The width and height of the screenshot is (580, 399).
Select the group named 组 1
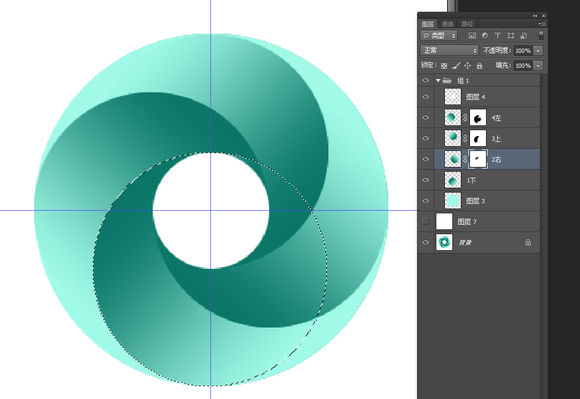pyautogui.click(x=463, y=81)
